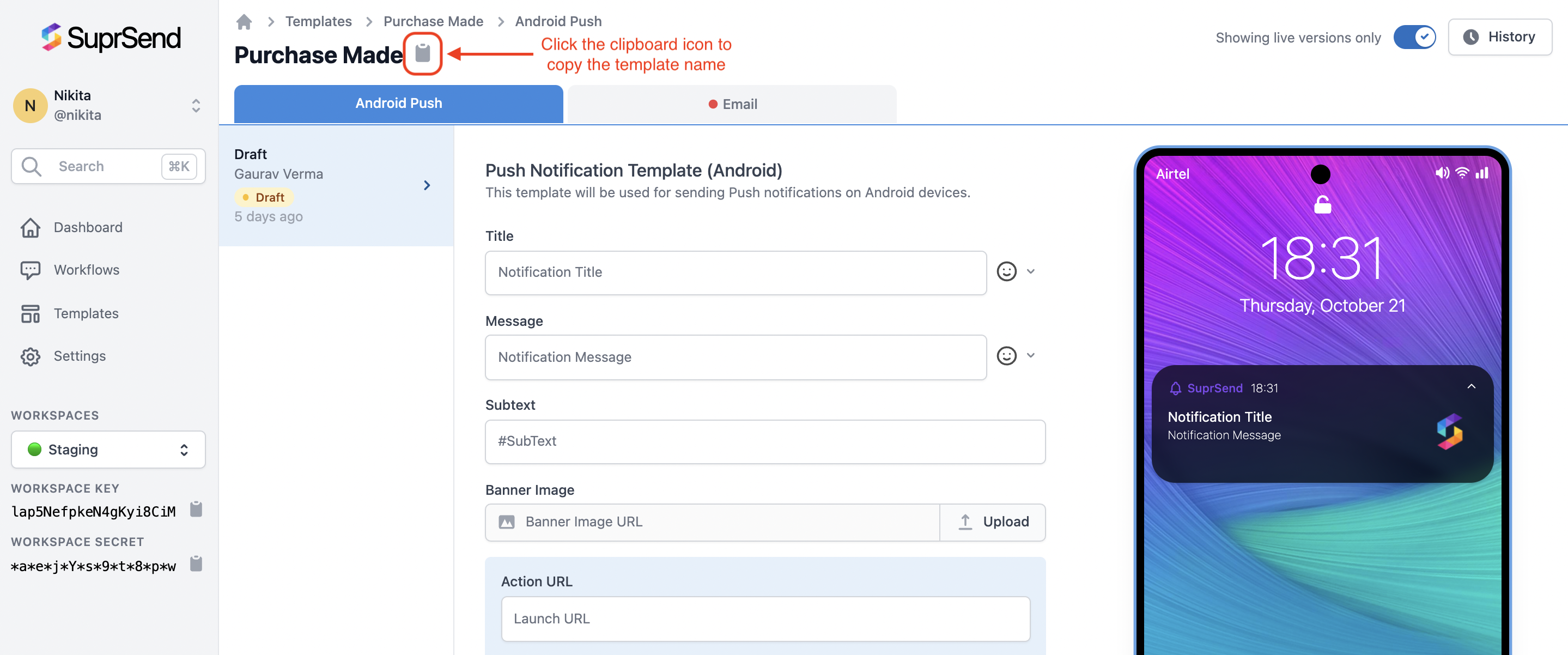Select the Android Push tab
The width and height of the screenshot is (1568, 655).
point(398,104)
